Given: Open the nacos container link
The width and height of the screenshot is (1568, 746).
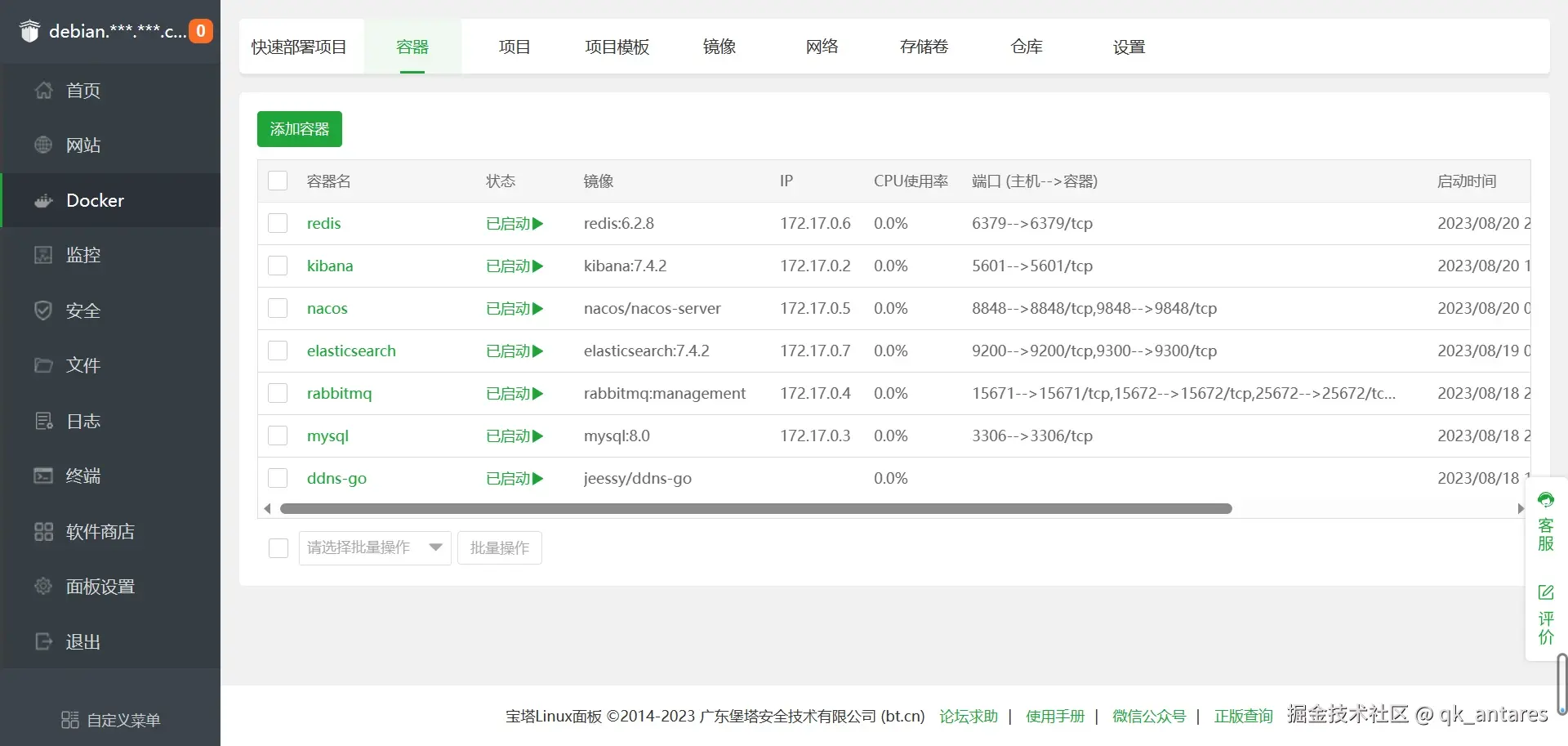Looking at the screenshot, I should tap(327, 308).
